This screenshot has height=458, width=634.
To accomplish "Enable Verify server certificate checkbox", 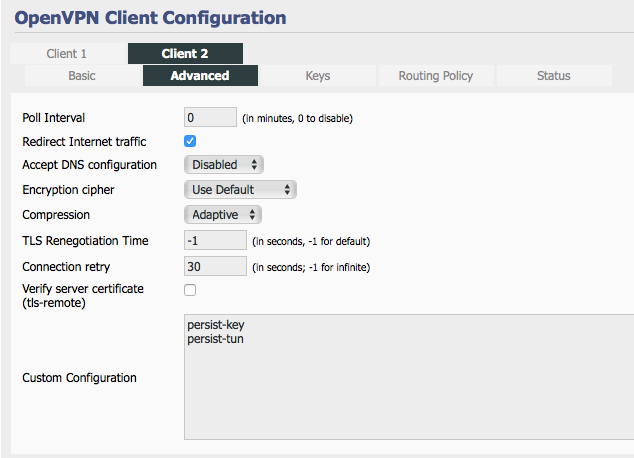I will (190, 290).
